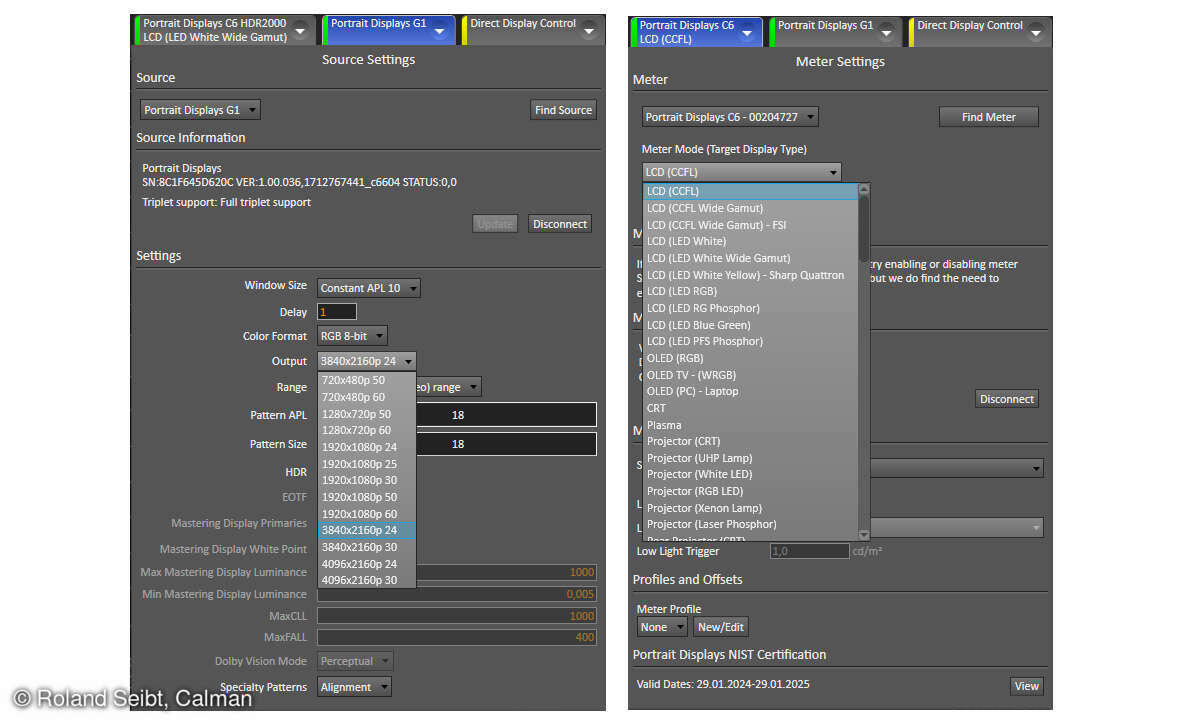Click the Find Source button
This screenshot has height=720, width=1200.
click(x=563, y=110)
